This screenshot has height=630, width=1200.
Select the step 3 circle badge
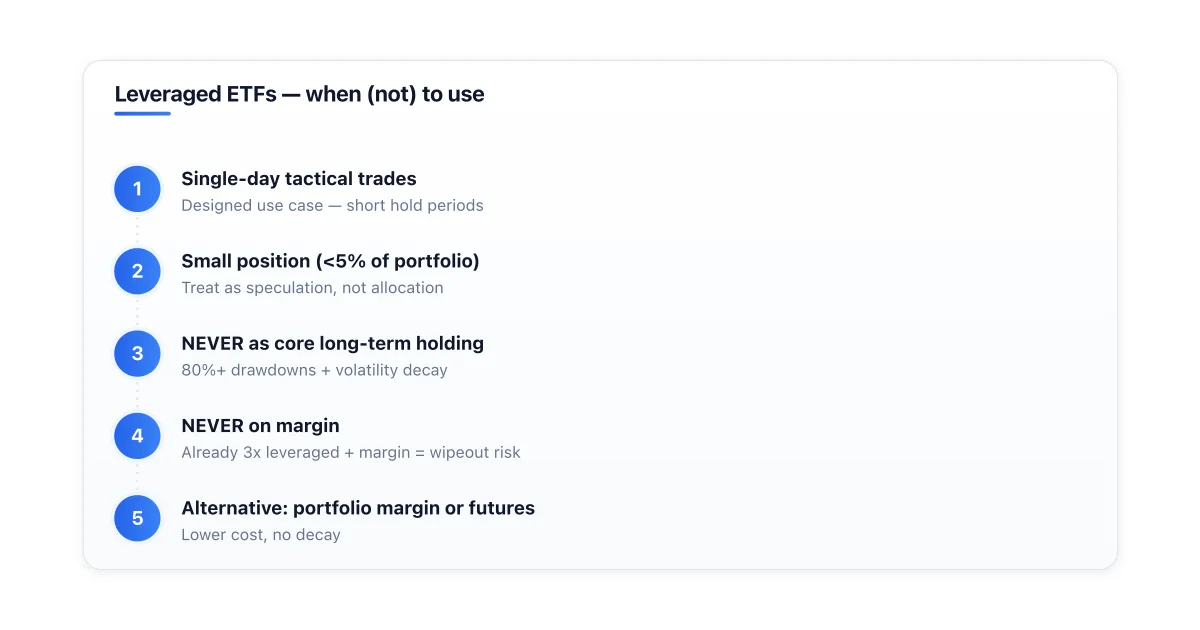coord(138,354)
